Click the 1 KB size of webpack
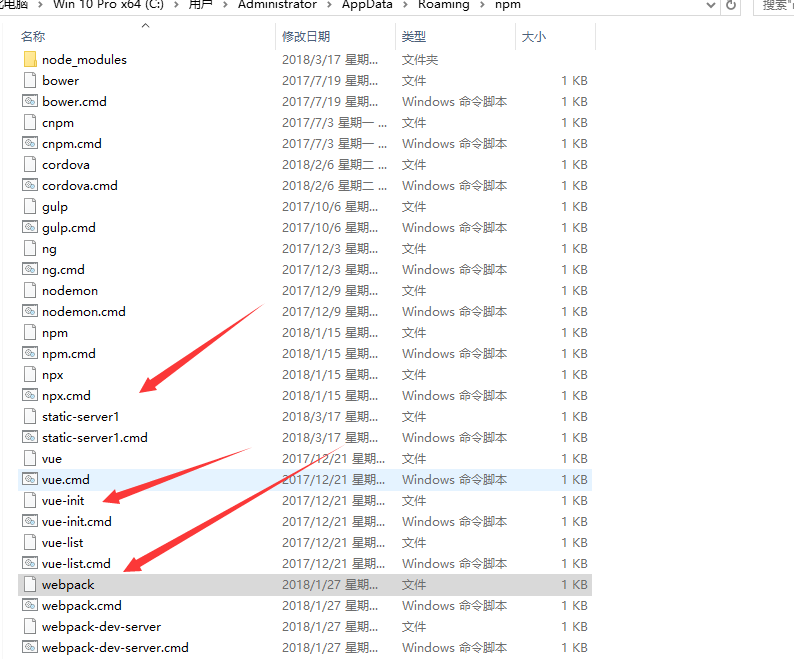 (574, 585)
